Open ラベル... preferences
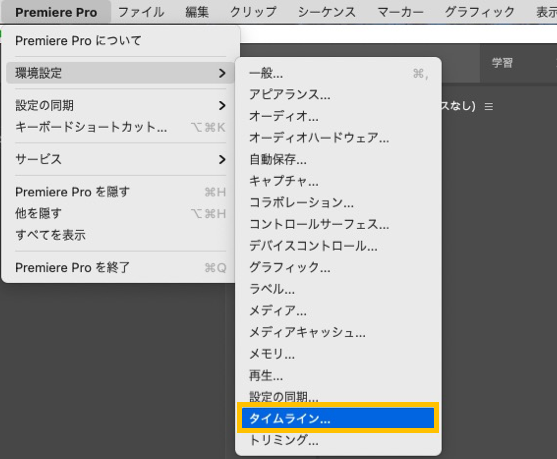The width and height of the screenshot is (557, 459). (338, 289)
